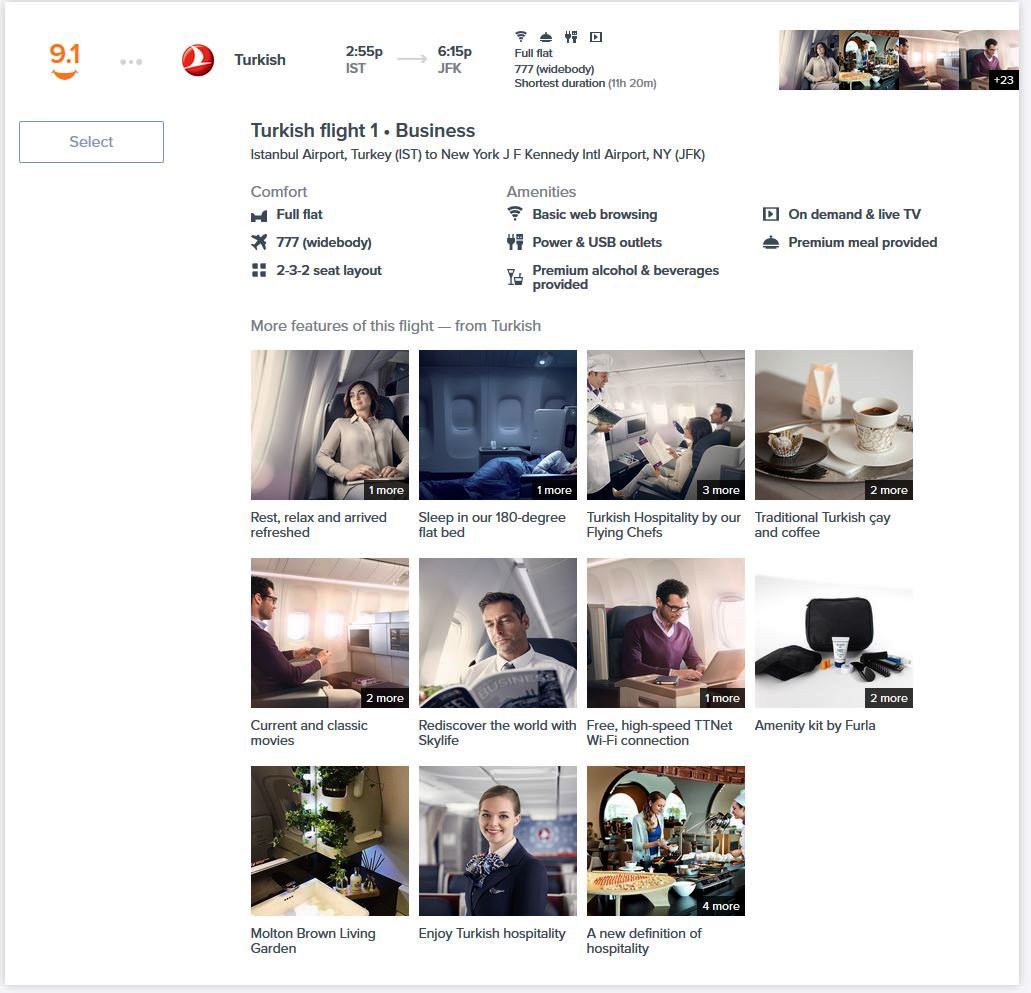This screenshot has width=1031, height=993.
Task: Click '2 more' badge on Amenity kit photo
Action: click(889, 698)
